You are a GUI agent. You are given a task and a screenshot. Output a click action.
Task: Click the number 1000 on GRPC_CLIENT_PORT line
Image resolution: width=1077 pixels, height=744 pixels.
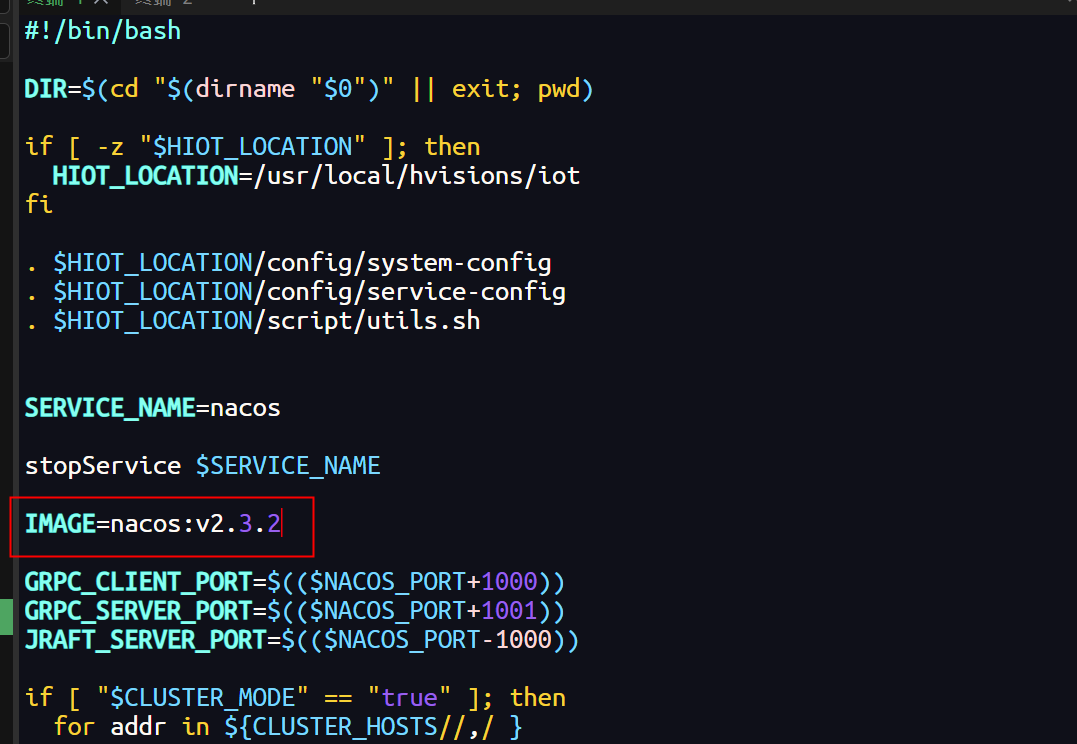[x=509, y=583]
